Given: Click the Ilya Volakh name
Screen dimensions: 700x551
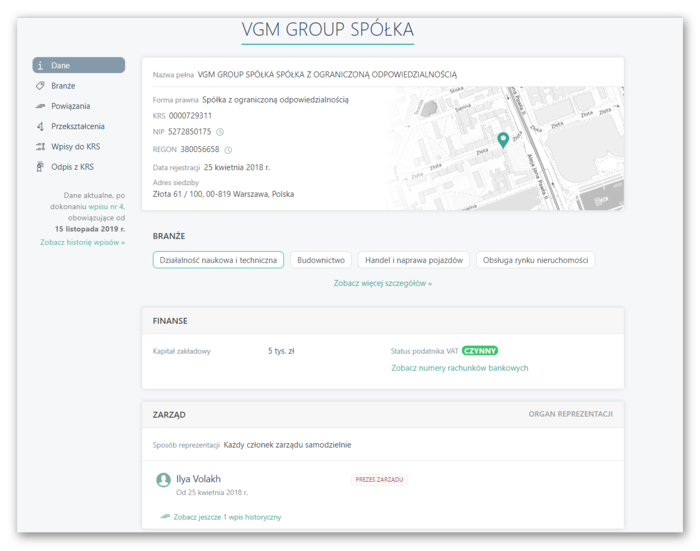Looking at the screenshot, I should click(x=198, y=479).
